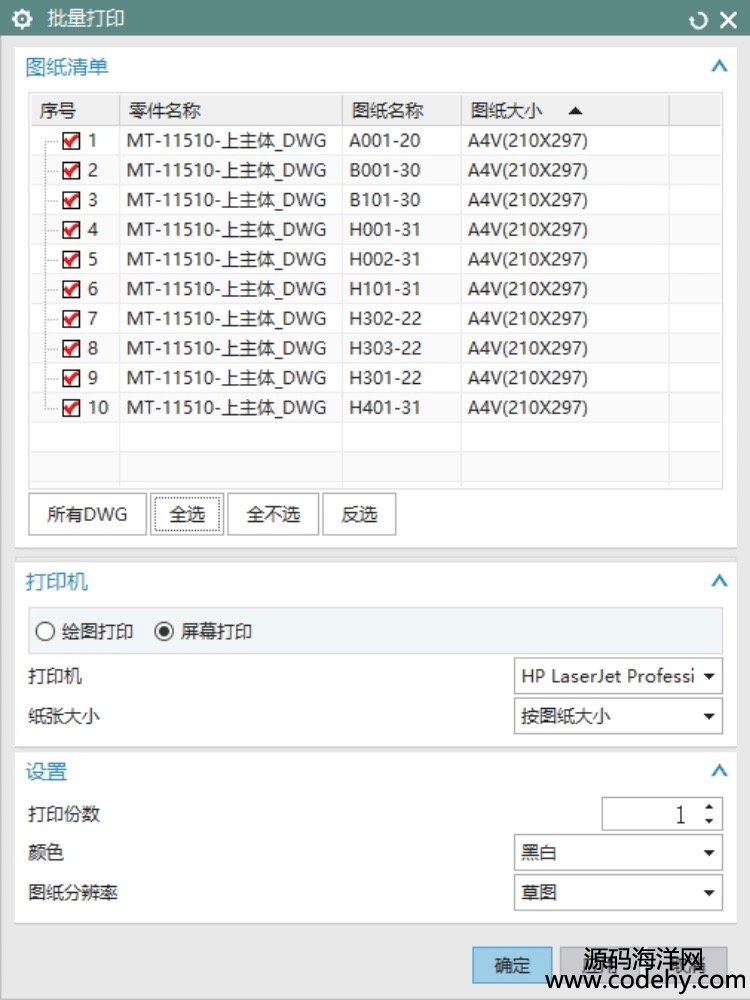Open the 图纸分辨率 dropdown
750x1000 pixels.
(617, 892)
